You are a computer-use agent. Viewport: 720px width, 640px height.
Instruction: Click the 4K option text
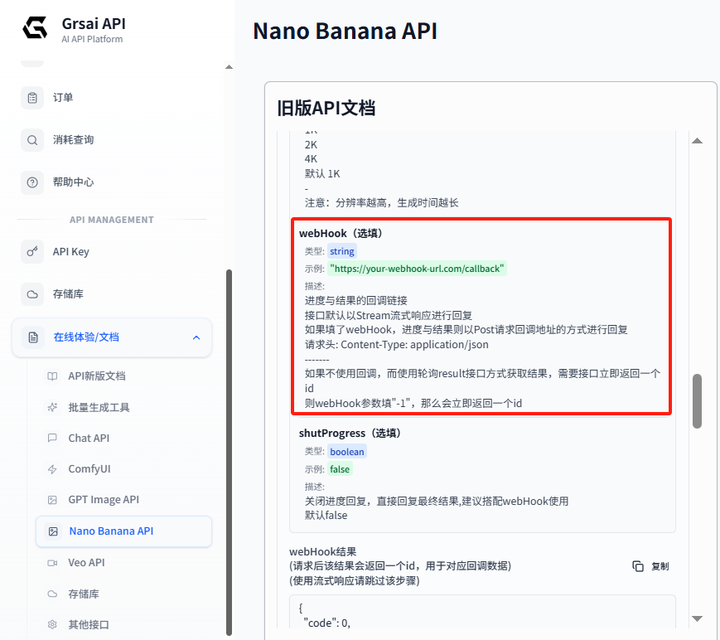311,159
